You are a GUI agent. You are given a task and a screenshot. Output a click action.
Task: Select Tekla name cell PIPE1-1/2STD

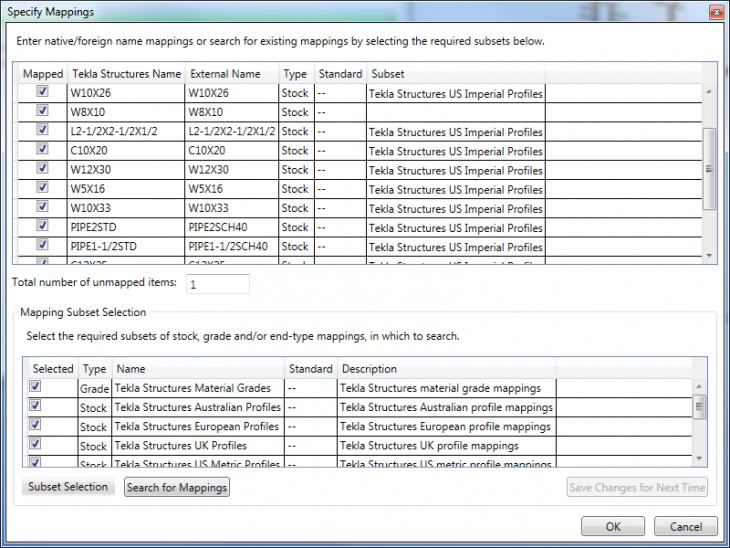126,246
